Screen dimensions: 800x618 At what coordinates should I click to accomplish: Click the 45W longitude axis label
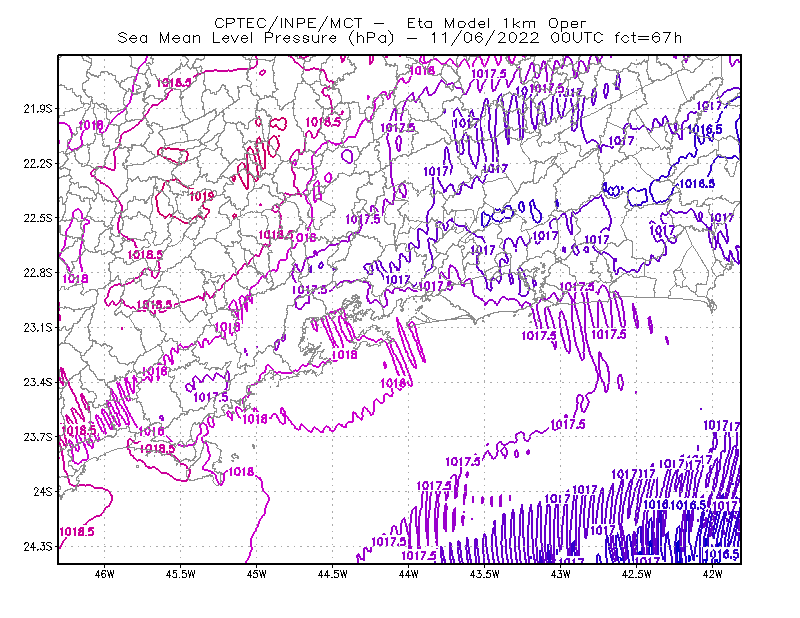(257, 574)
